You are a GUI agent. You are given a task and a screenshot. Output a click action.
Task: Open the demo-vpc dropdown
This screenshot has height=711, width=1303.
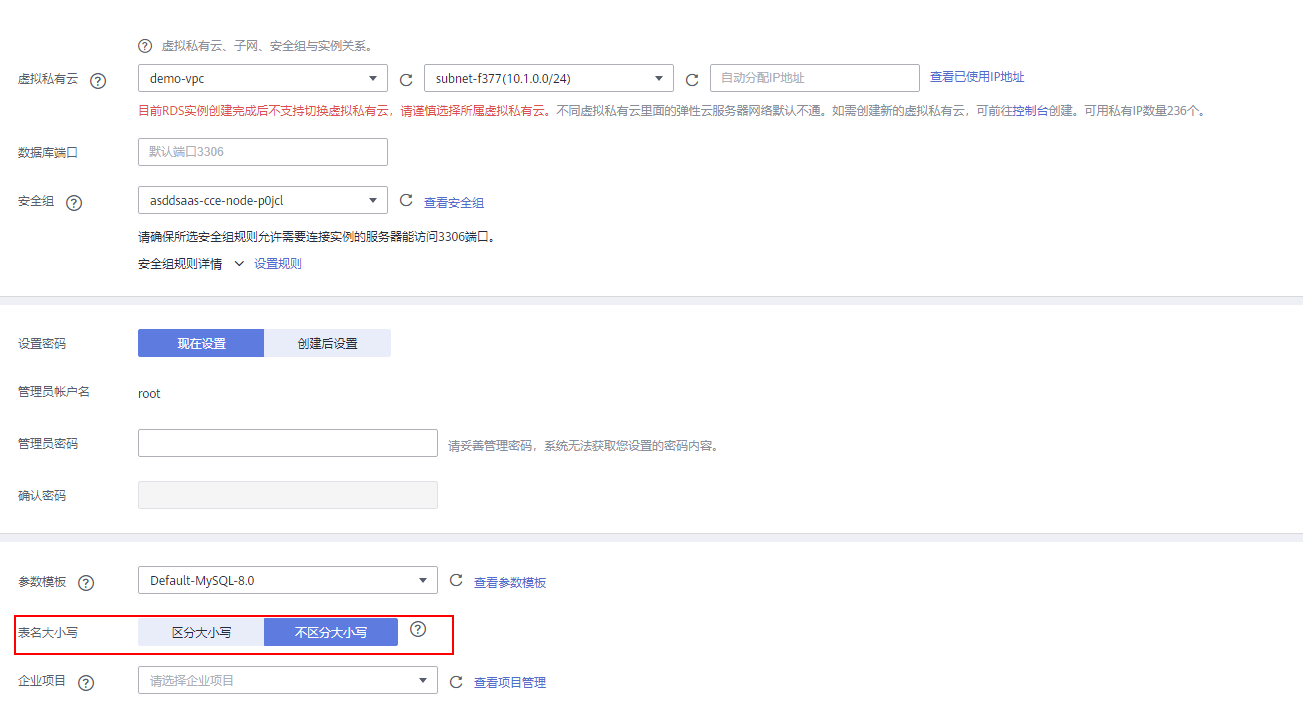tap(262, 78)
